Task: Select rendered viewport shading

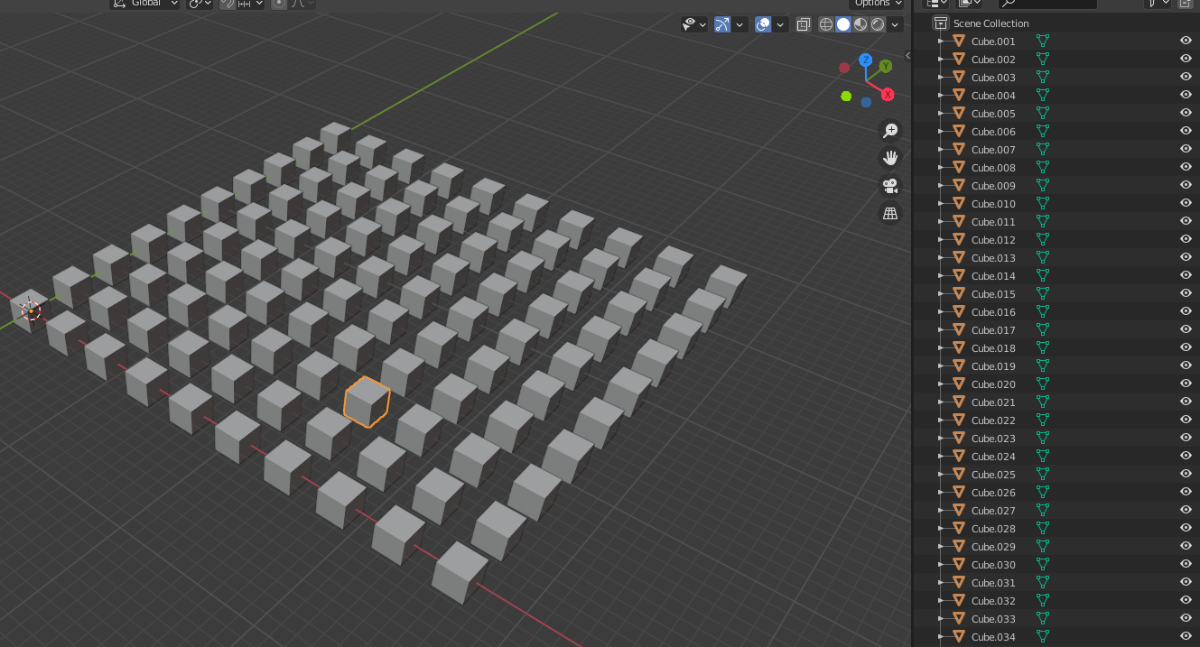Action: (x=877, y=24)
